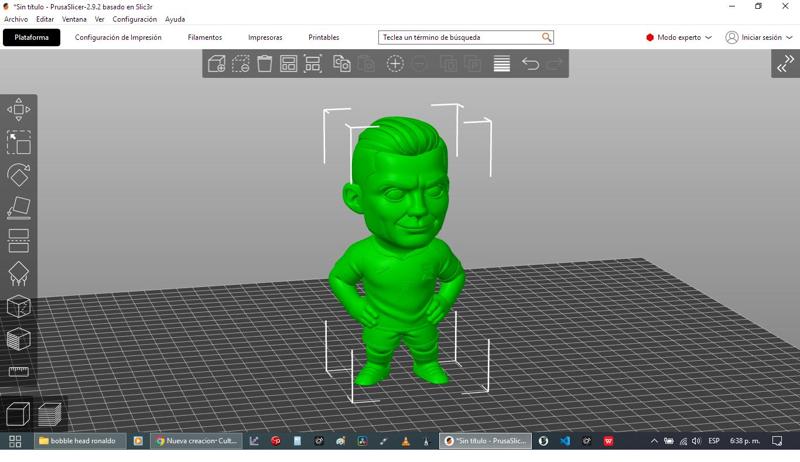Click the 6:38 p. m. clock
The image size is (800, 462).
coord(744,441)
